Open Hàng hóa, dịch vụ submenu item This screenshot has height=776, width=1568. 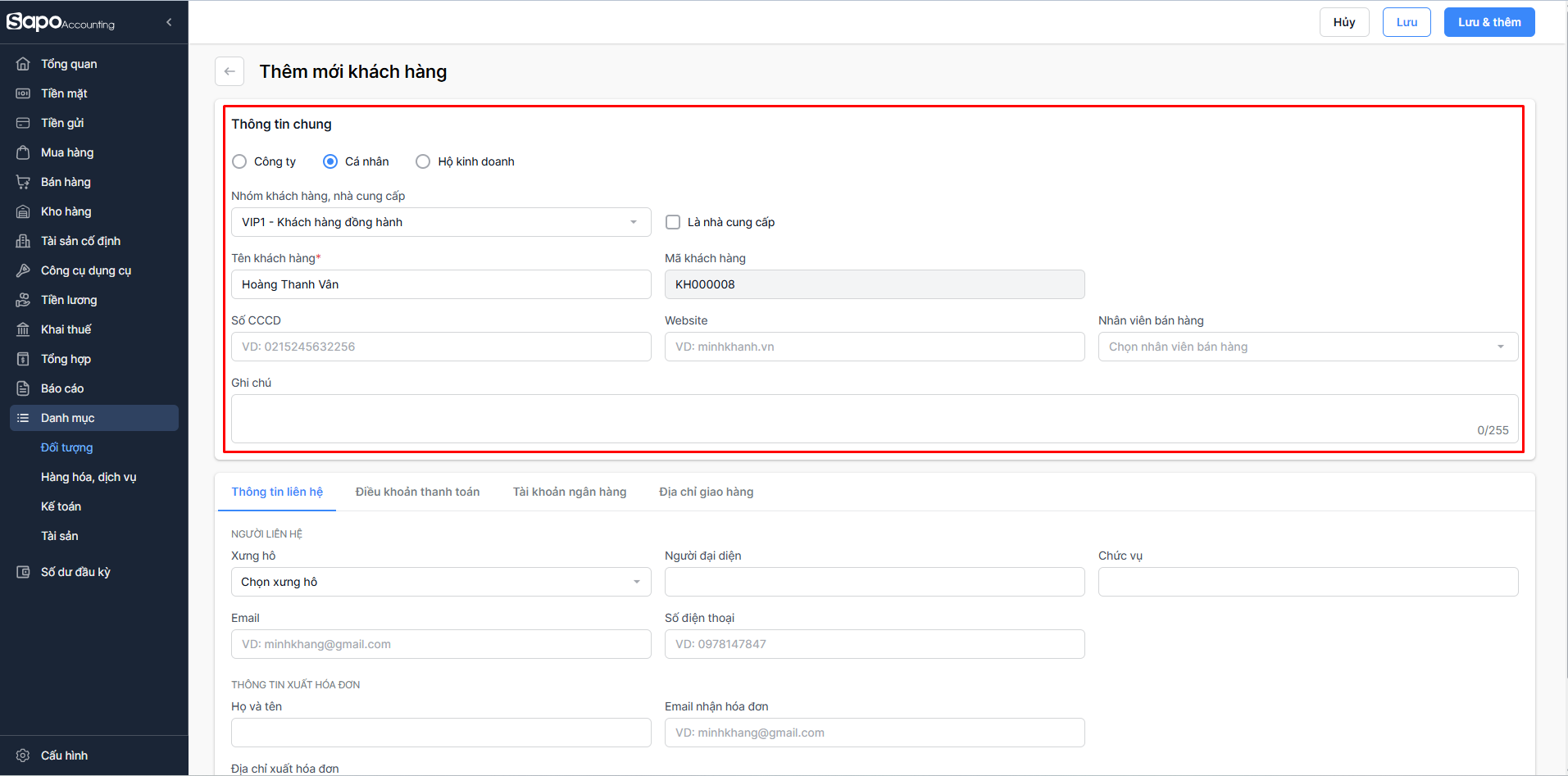(89, 477)
